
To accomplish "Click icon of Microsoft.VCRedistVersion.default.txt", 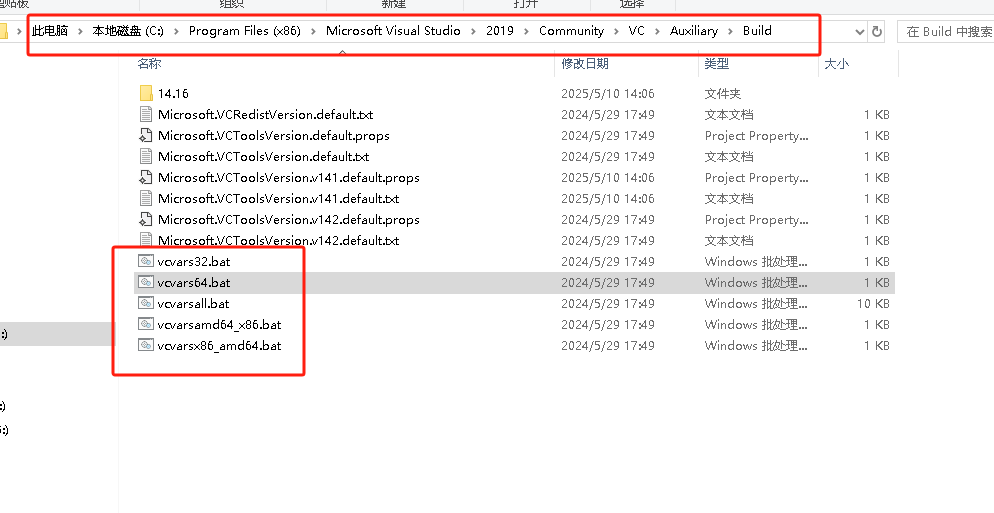I will pyautogui.click(x=146, y=114).
